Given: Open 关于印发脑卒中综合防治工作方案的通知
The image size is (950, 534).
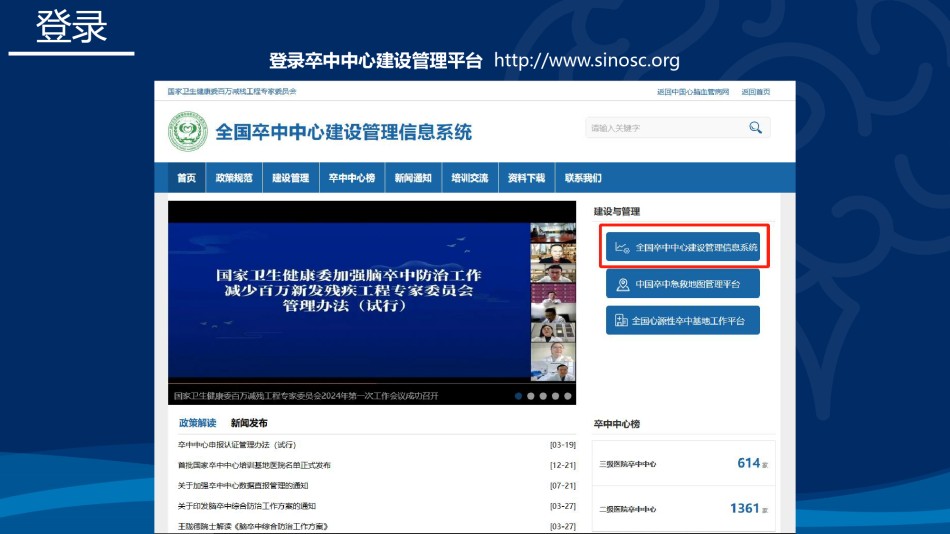Looking at the screenshot, I should click(247, 506).
